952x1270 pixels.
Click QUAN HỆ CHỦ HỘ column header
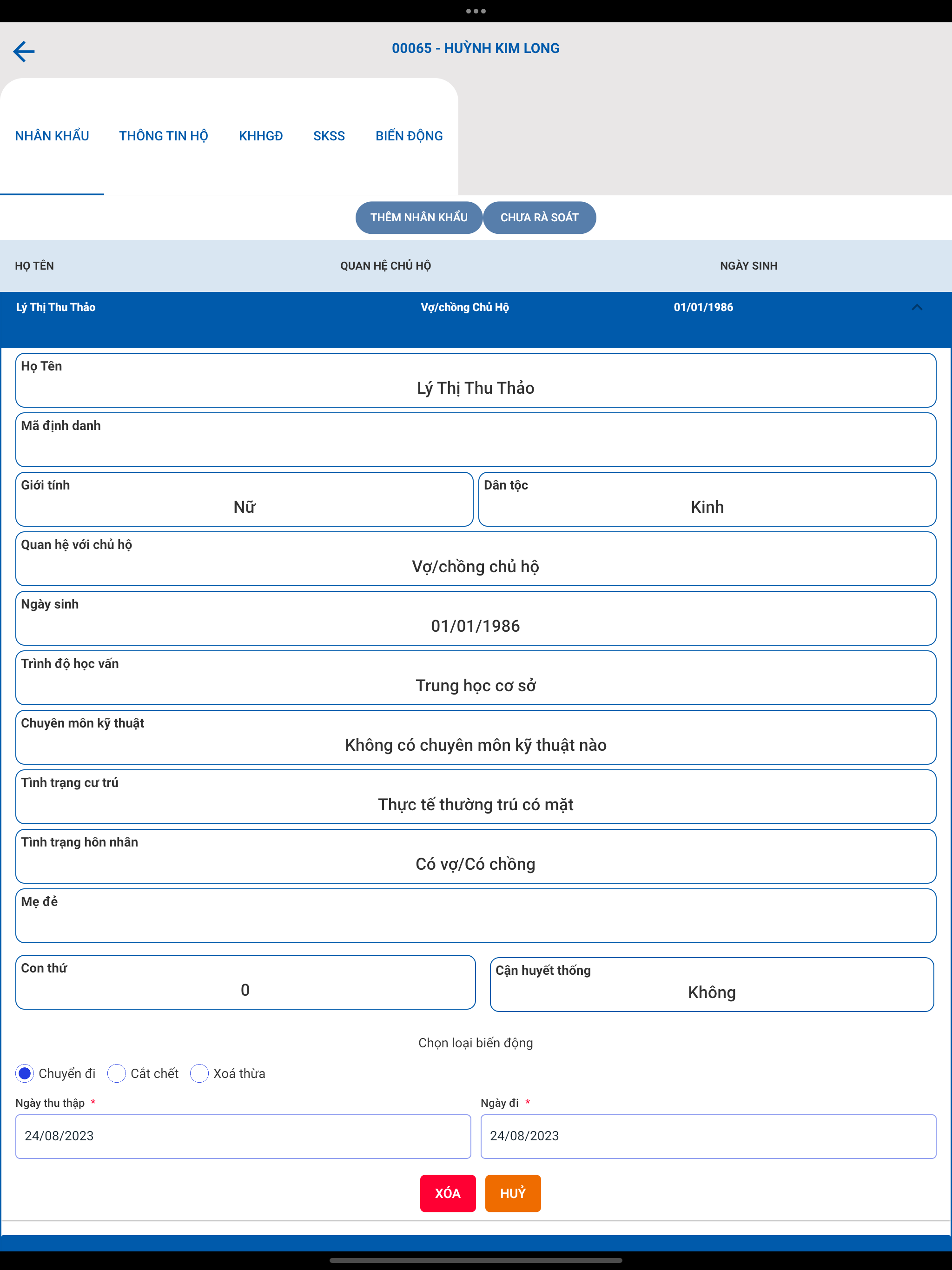385,266
